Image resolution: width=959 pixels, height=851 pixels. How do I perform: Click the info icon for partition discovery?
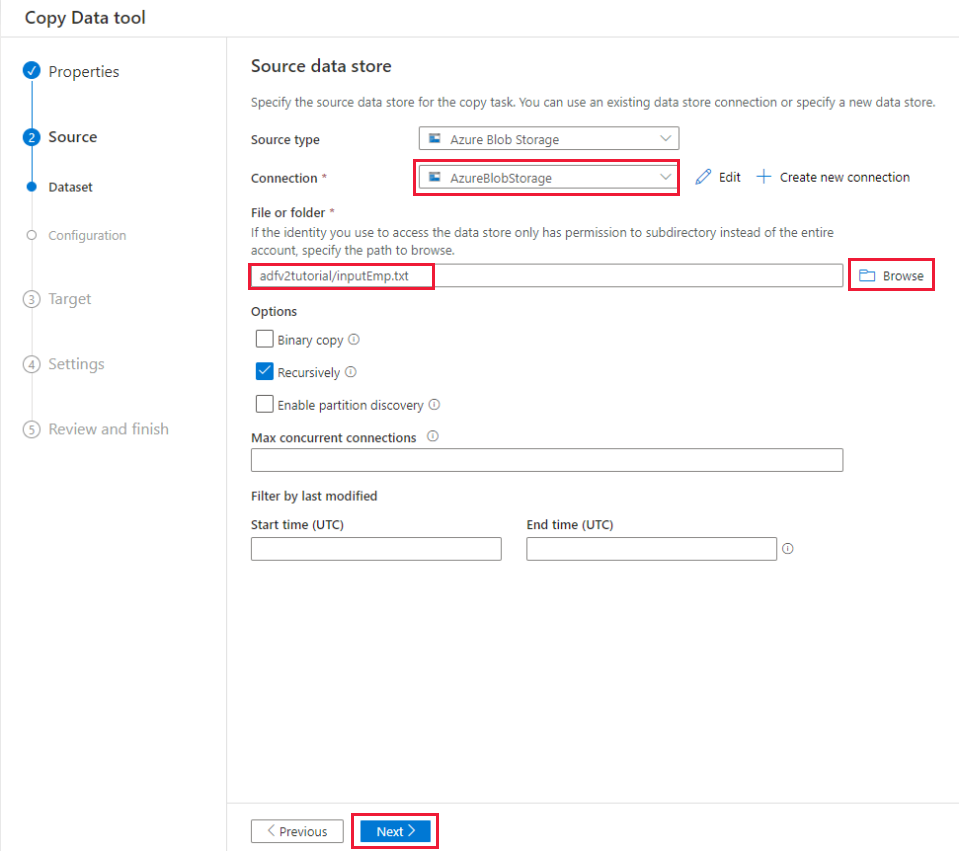tap(434, 404)
